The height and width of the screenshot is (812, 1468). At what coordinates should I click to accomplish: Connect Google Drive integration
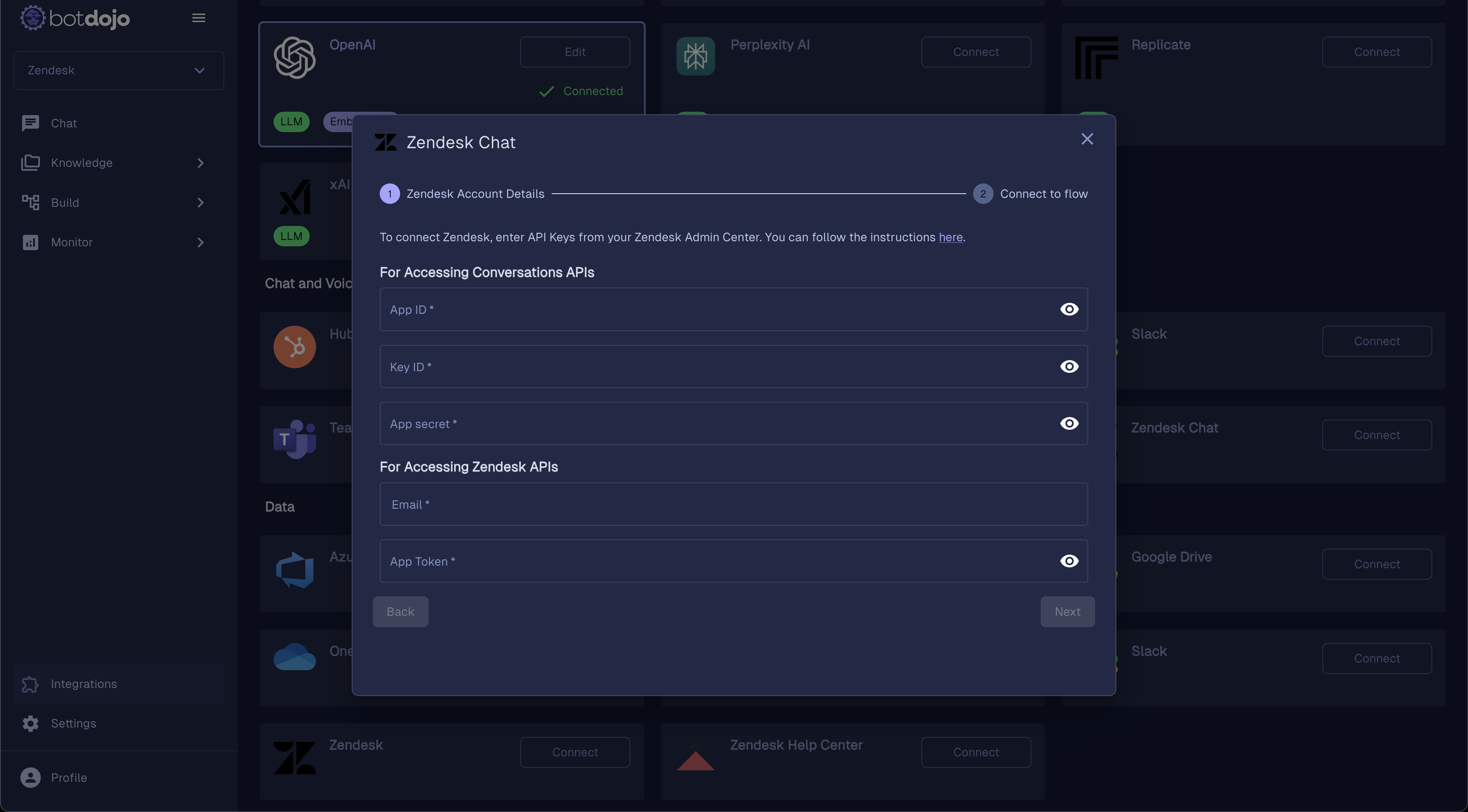[1377, 564]
